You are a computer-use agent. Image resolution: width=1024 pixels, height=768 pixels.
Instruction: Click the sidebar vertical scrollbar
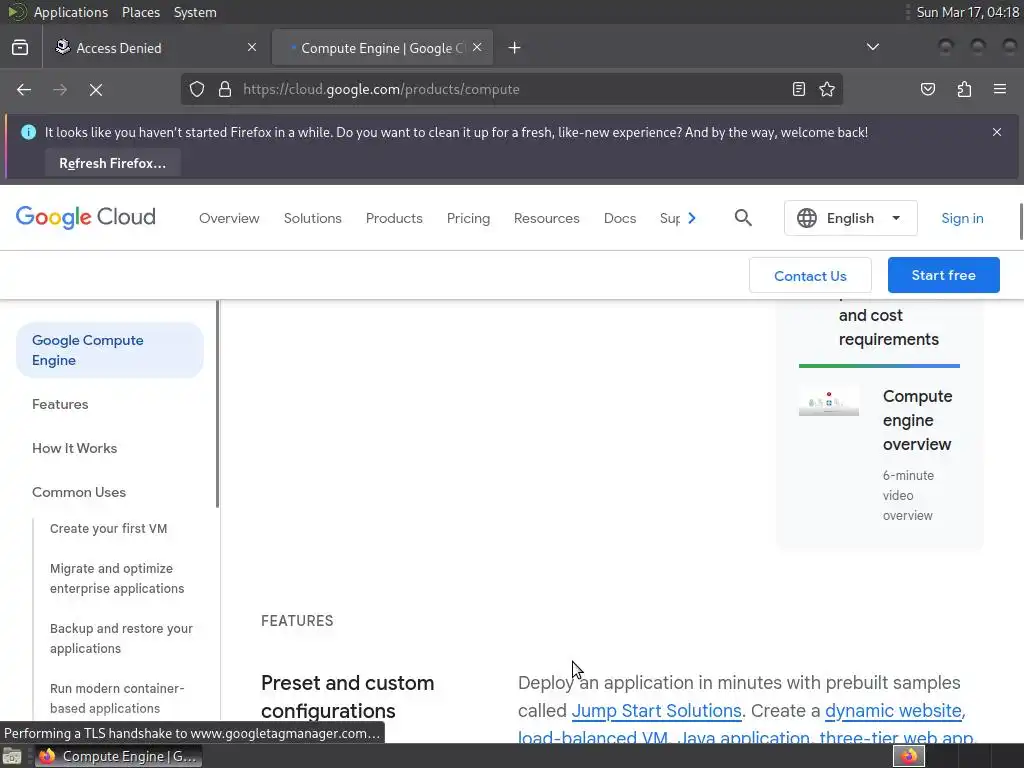217,404
